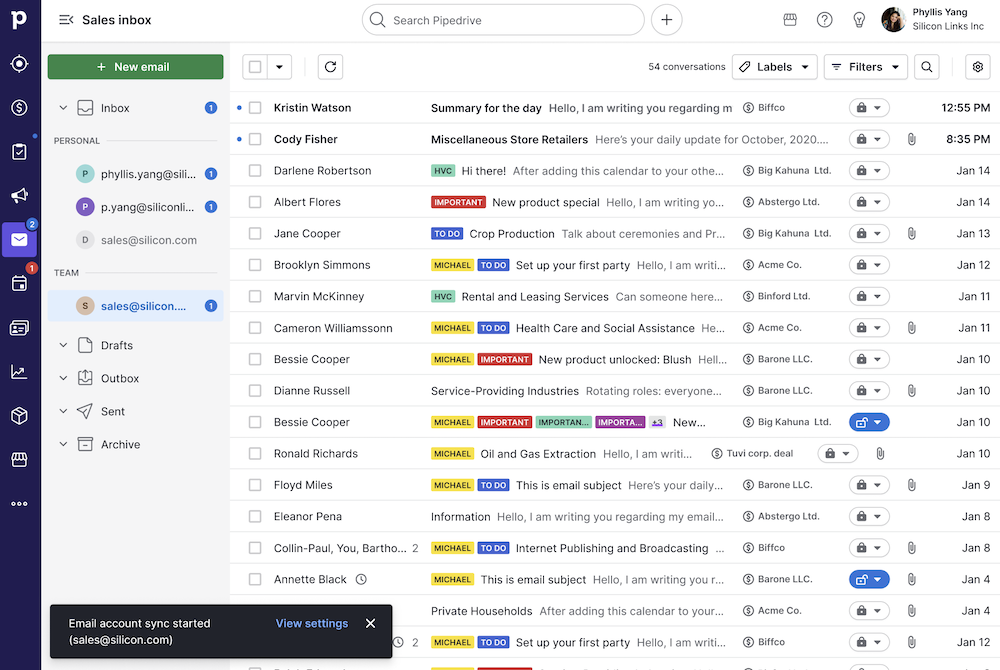The image size is (1000, 670).
Task: Click the lightbulb suggestions icon in the header
Action: coord(859,19)
